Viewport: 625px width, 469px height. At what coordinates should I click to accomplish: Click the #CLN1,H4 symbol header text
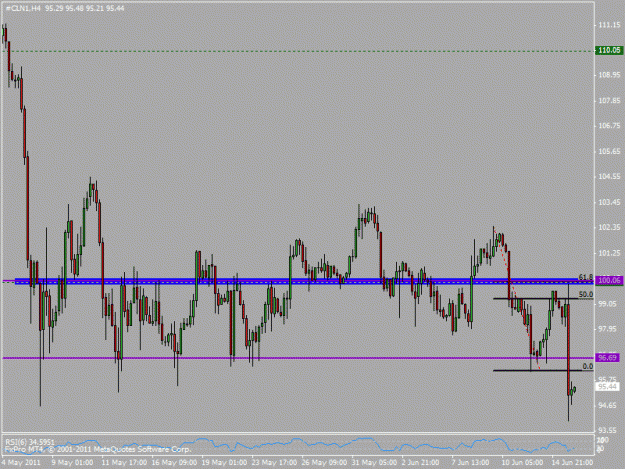tap(24, 8)
